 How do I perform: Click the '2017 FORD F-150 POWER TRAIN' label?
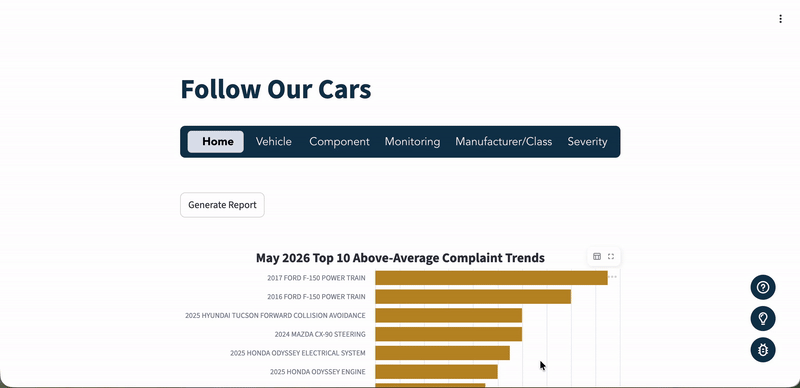pyautogui.click(x=316, y=278)
